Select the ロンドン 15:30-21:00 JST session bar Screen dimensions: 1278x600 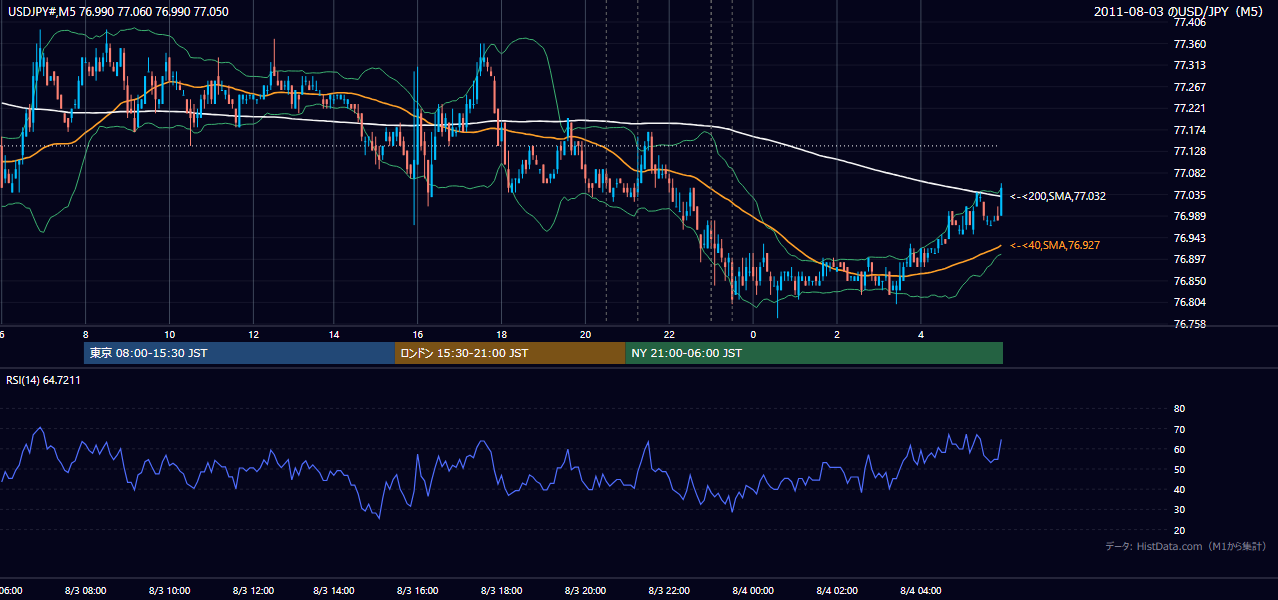[510, 353]
